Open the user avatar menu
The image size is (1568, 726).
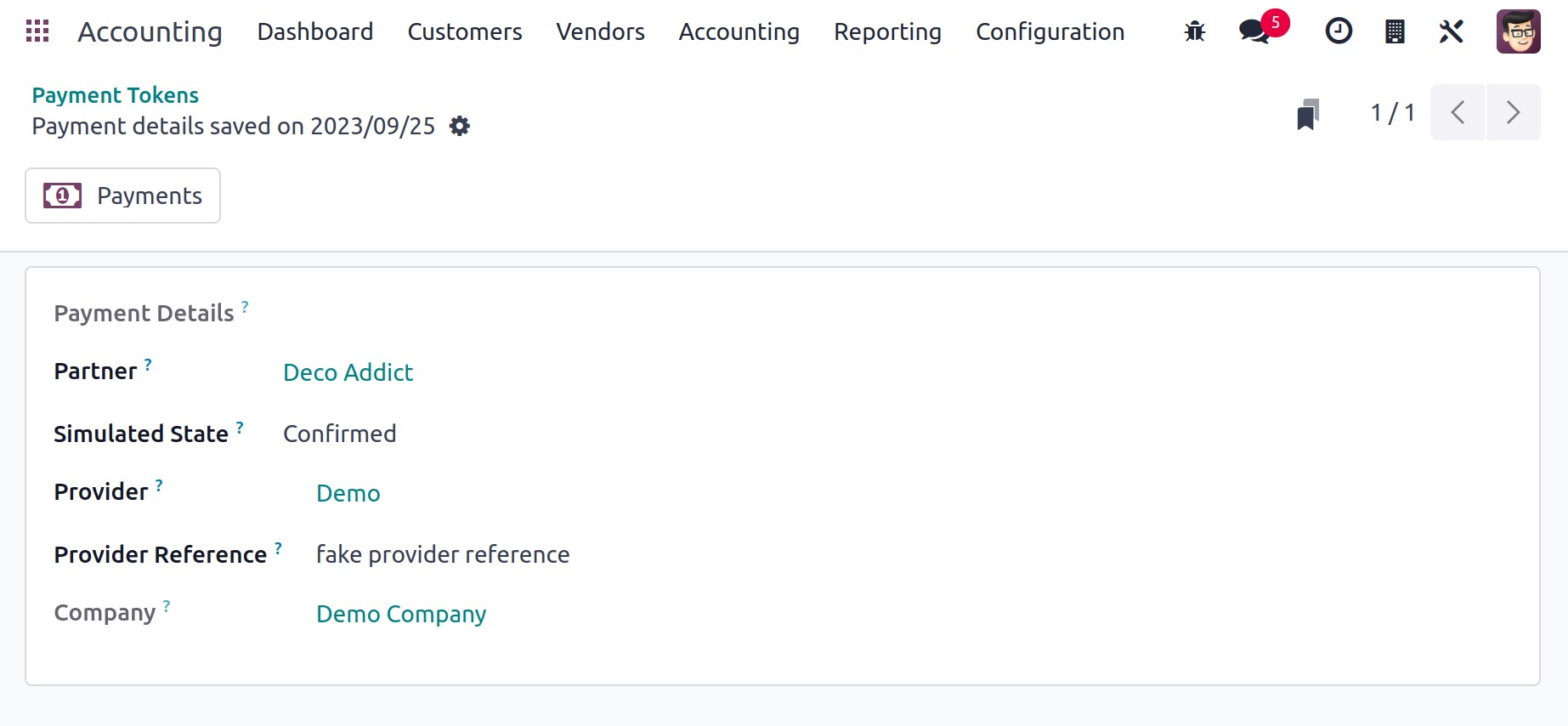tap(1518, 31)
